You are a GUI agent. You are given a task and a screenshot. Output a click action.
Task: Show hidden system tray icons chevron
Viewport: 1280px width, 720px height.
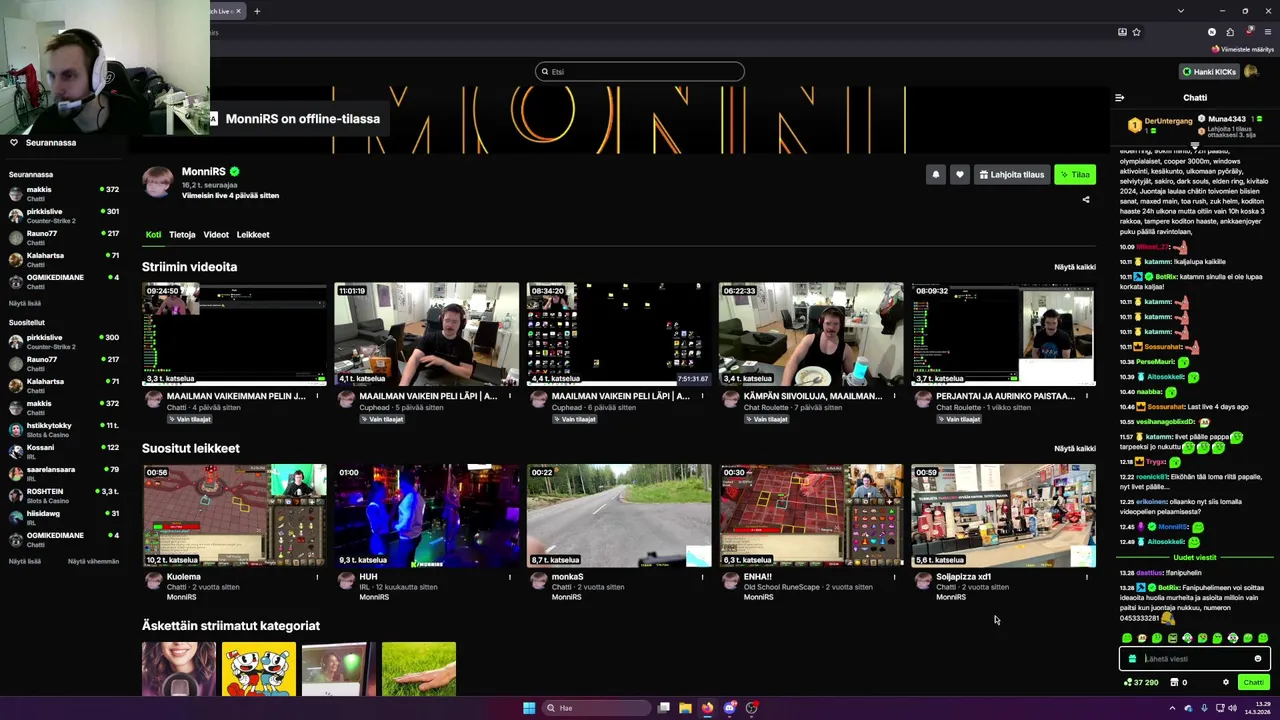1173,708
